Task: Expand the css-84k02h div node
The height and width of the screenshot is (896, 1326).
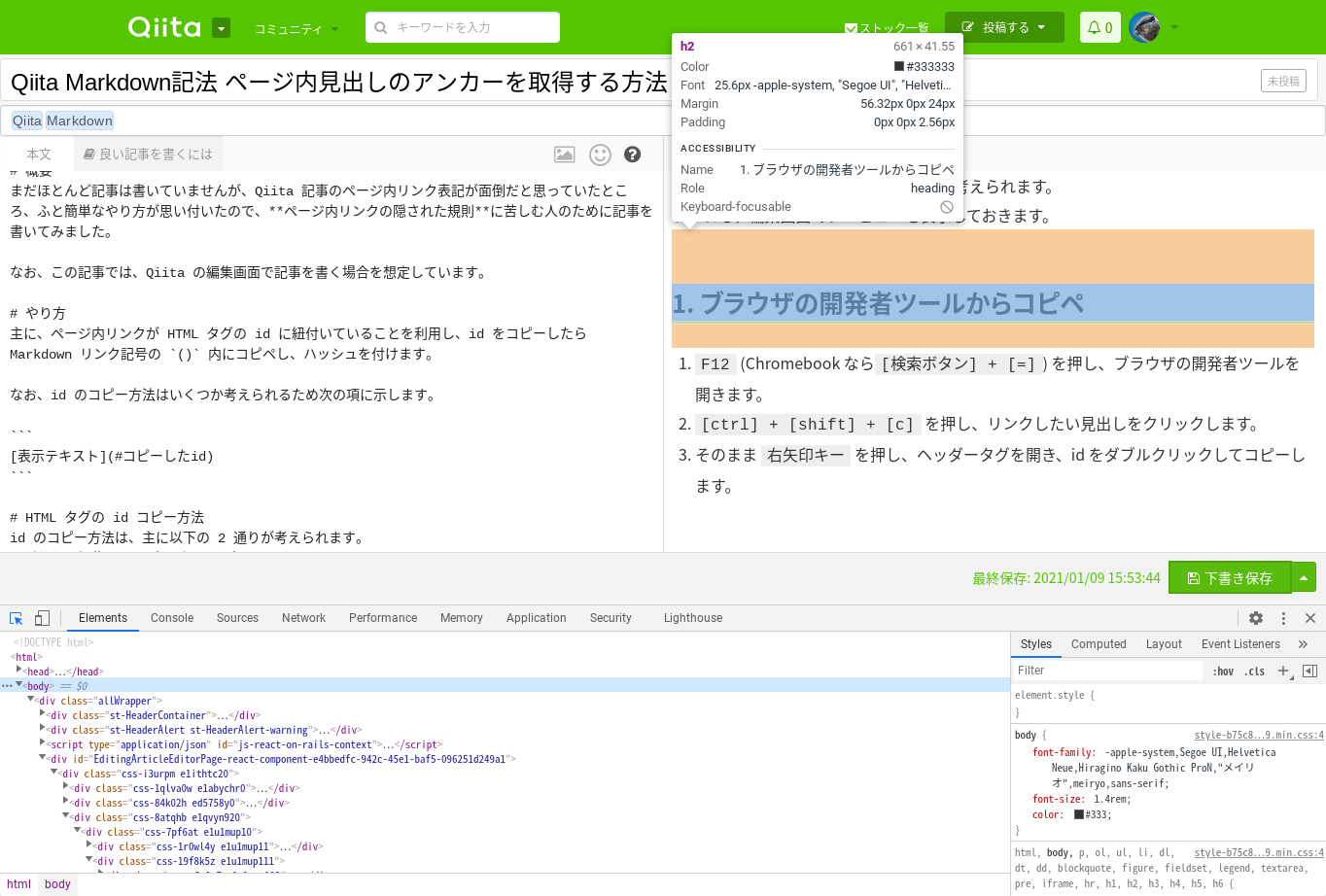Action: [66, 802]
